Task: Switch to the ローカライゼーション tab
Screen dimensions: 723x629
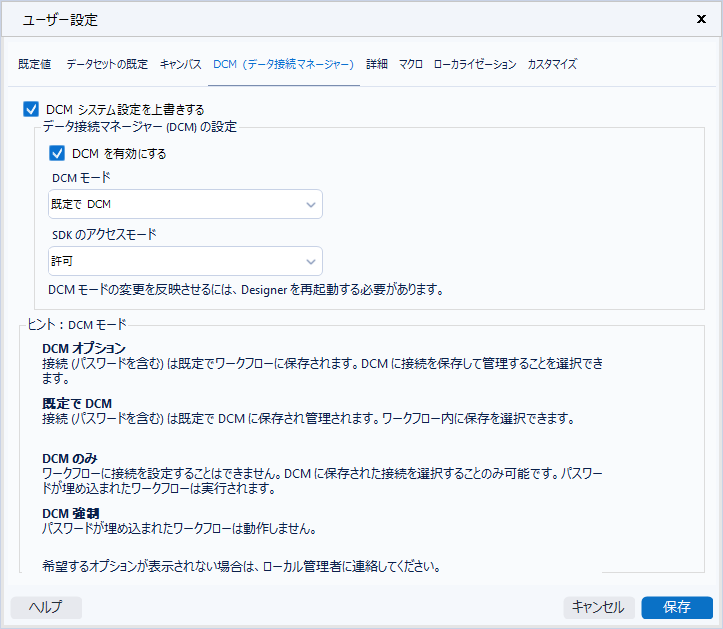Action: pyautogui.click(x=475, y=64)
